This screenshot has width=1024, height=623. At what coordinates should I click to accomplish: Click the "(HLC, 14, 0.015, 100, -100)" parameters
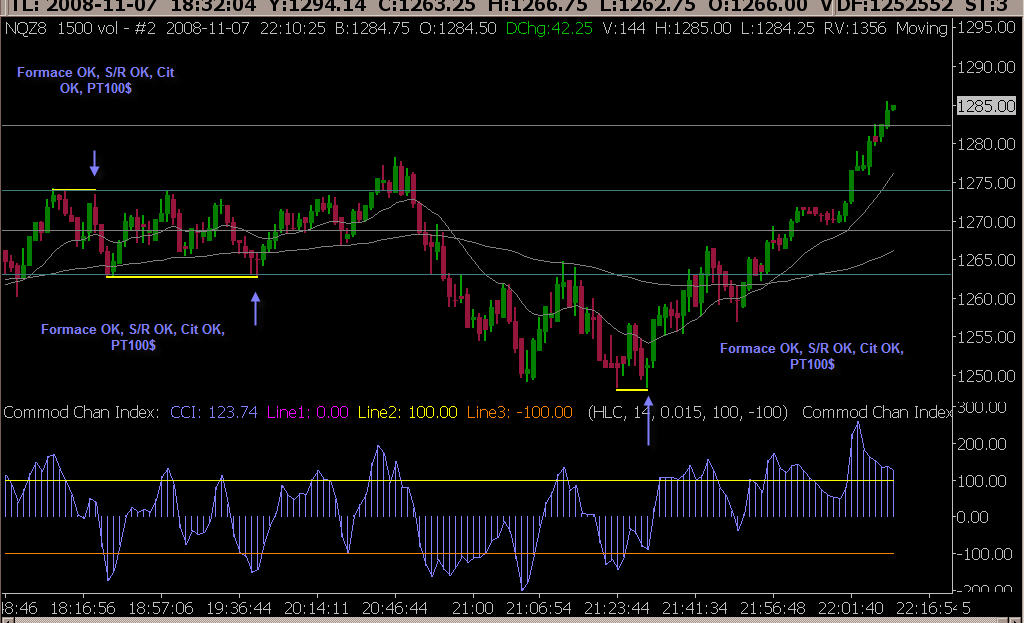(x=688, y=413)
